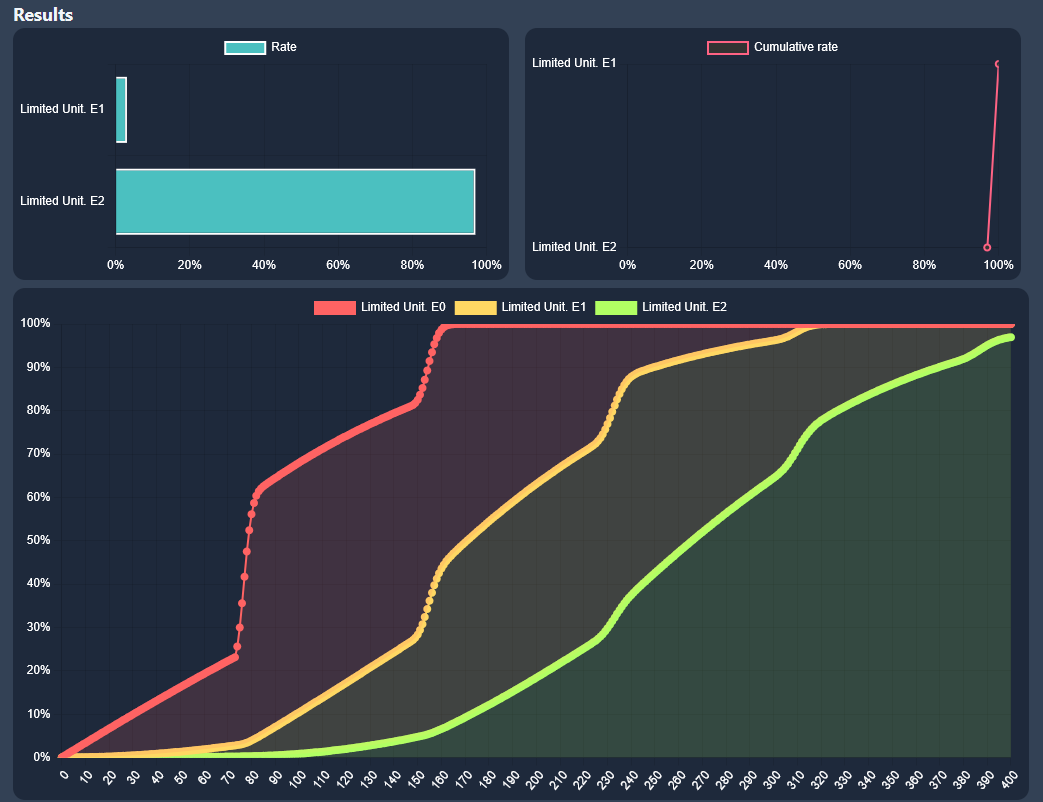
Task: Toggle the Rate legend swatch
Action: [x=245, y=48]
